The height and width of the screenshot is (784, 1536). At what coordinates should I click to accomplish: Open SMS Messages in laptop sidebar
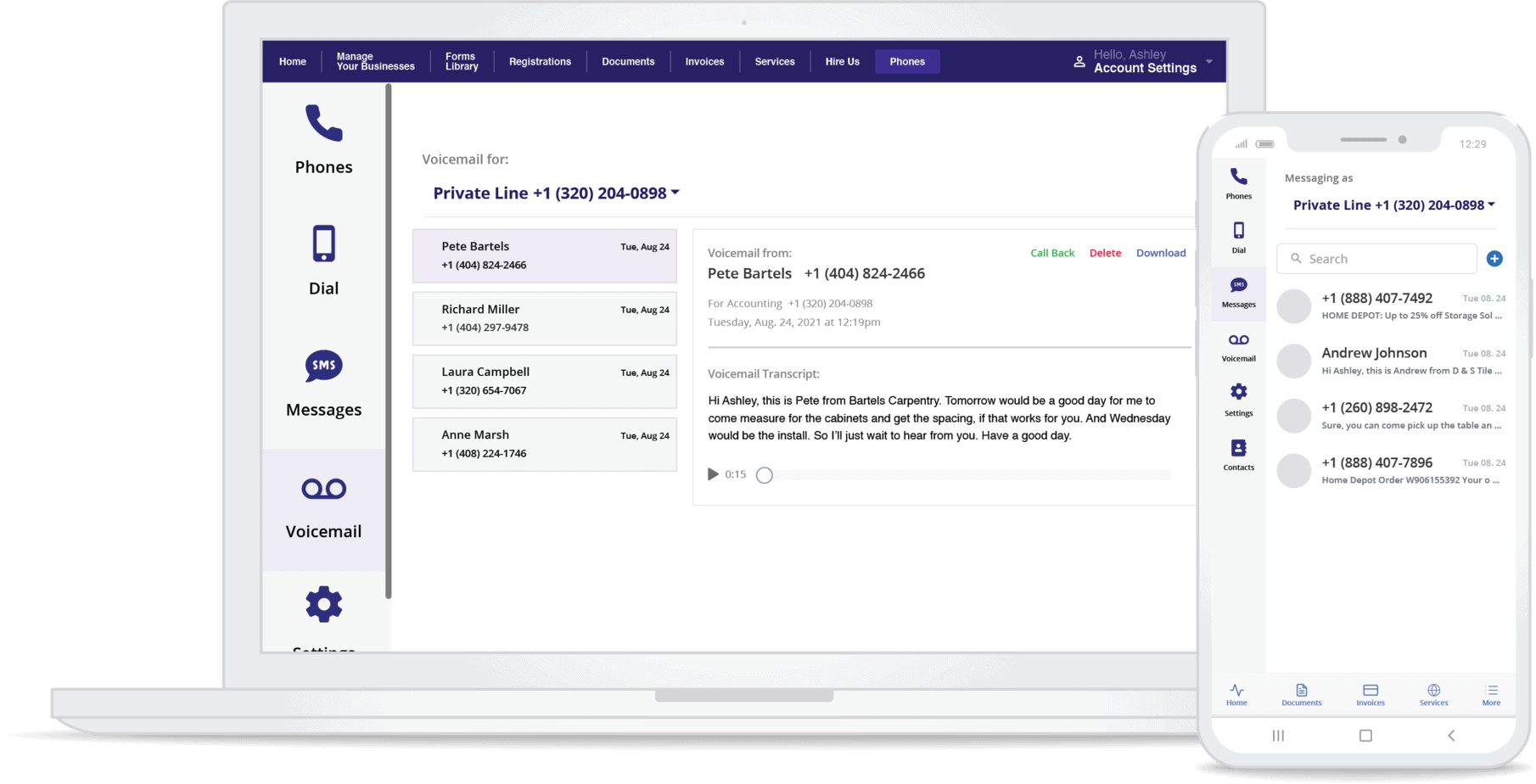323,366
